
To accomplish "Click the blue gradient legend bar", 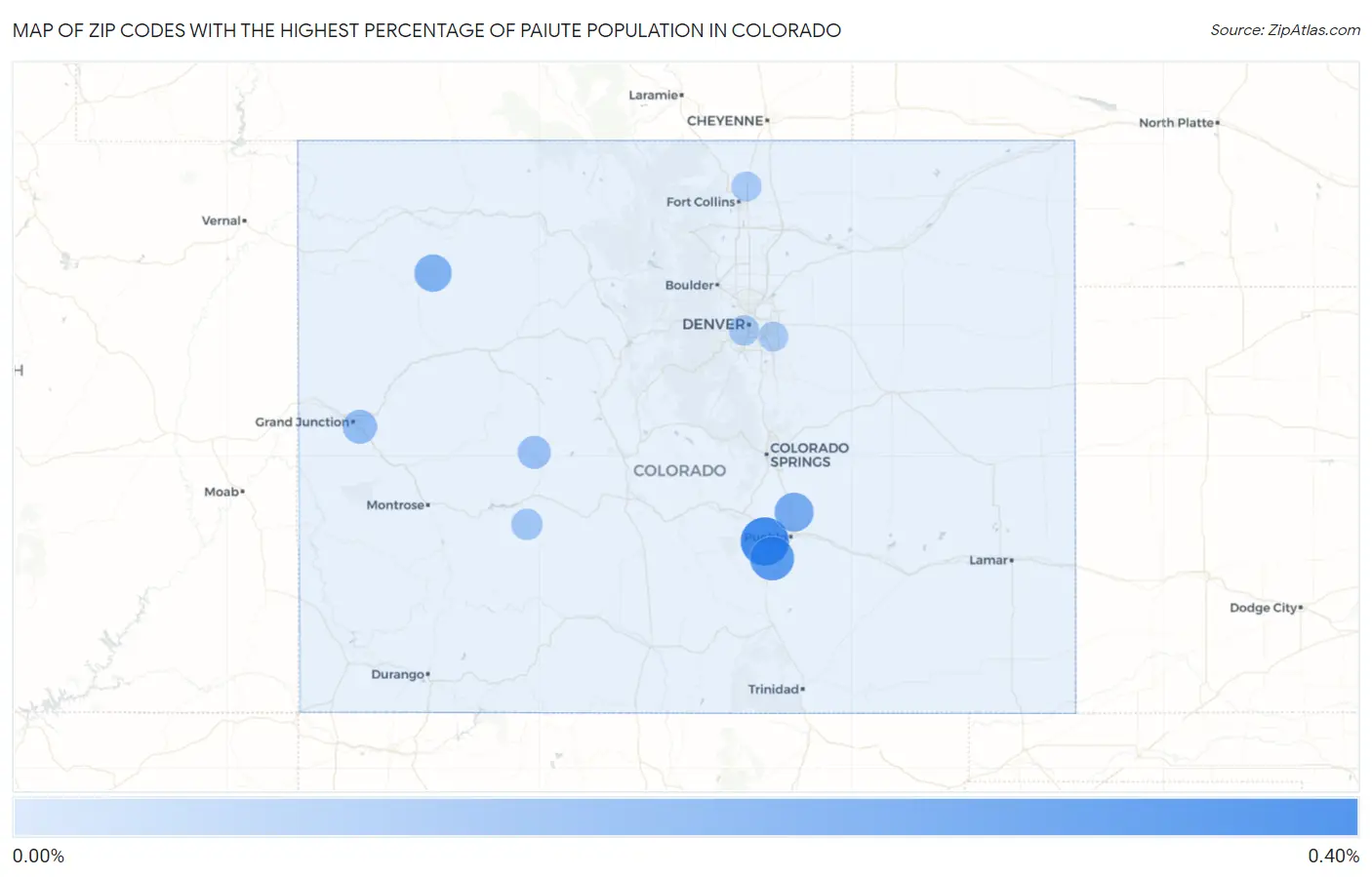I will (686, 817).
